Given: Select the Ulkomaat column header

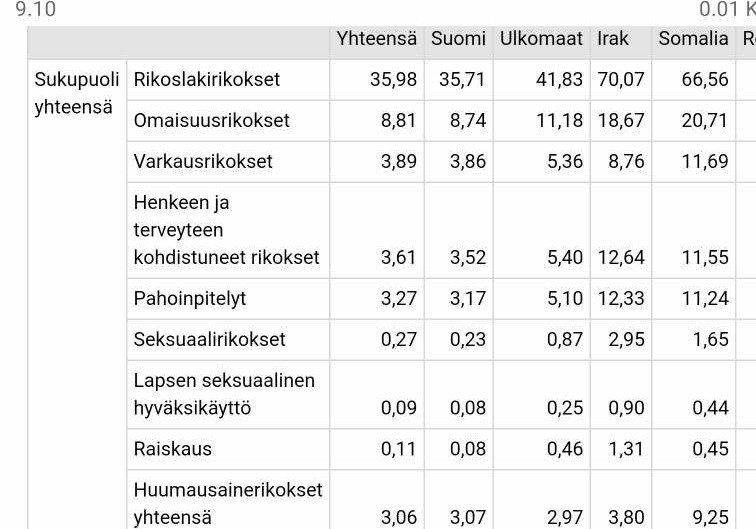Looking at the screenshot, I should click(x=541, y=39).
